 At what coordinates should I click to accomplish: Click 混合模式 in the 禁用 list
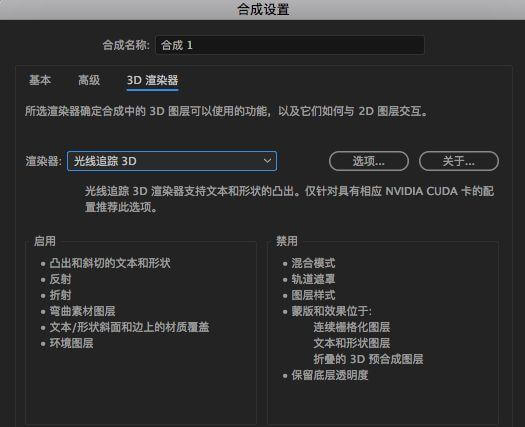[x=313, y=263]
